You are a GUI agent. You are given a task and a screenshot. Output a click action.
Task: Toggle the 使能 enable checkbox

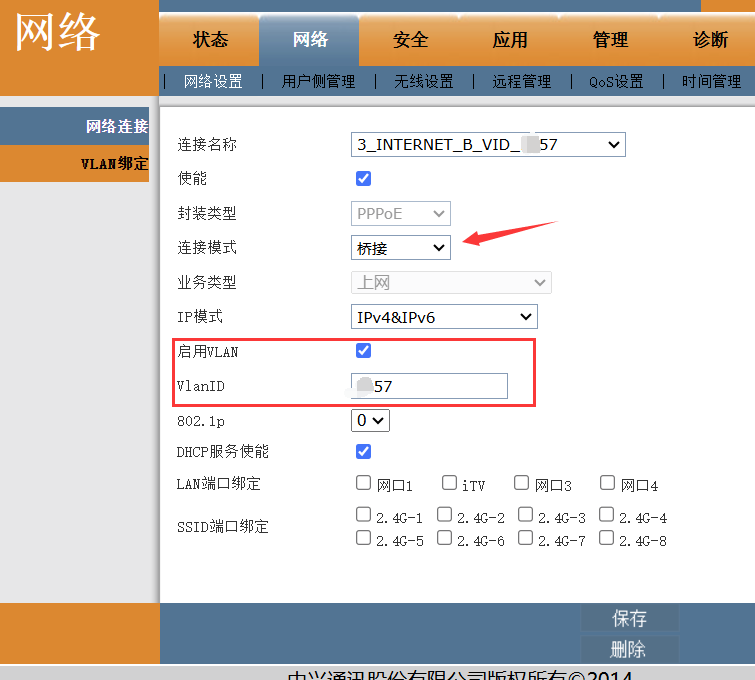364,179
